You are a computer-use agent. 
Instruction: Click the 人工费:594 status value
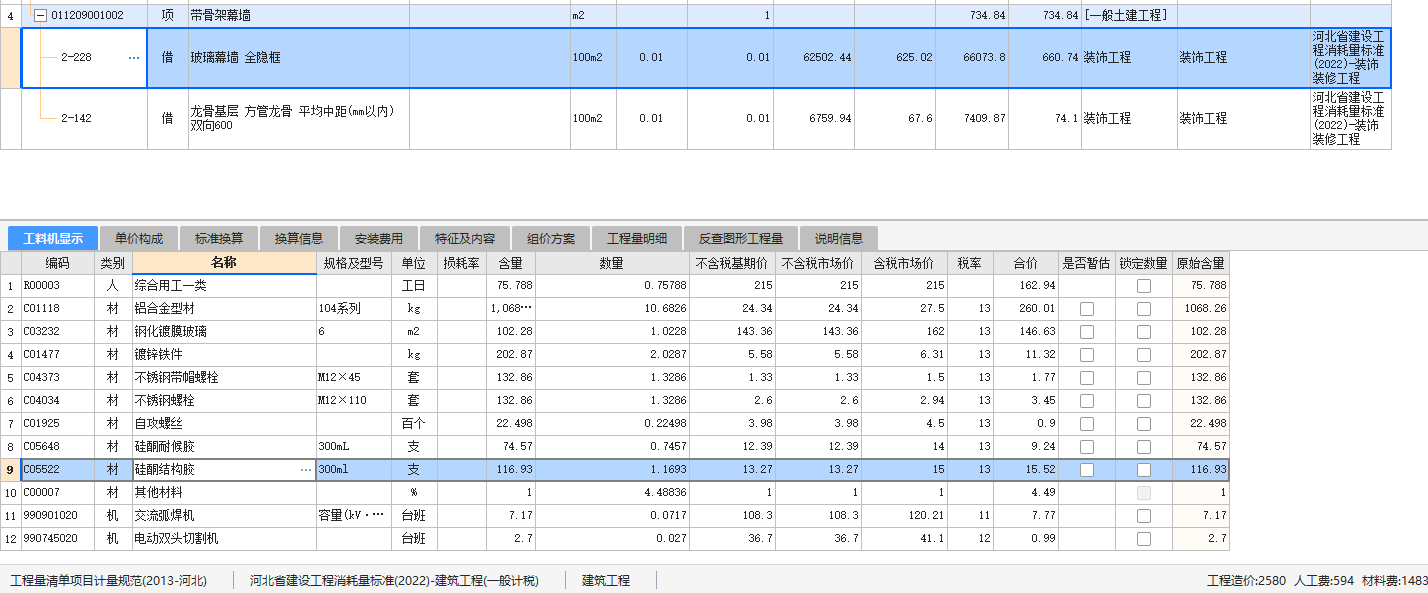(x=1323, y=581)
